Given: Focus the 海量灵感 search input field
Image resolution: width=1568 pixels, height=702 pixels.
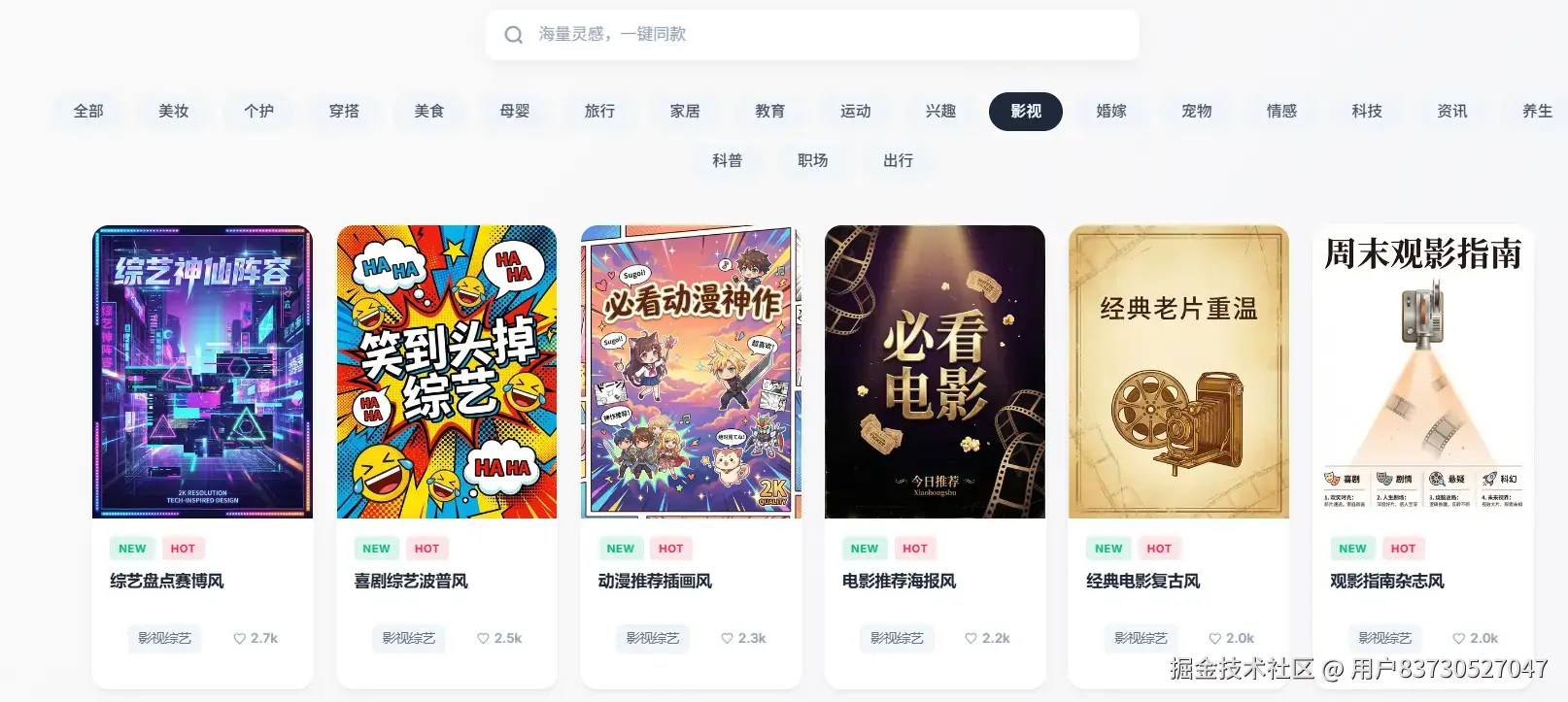Looking at the screenshot, I should (x=812, y=35).
